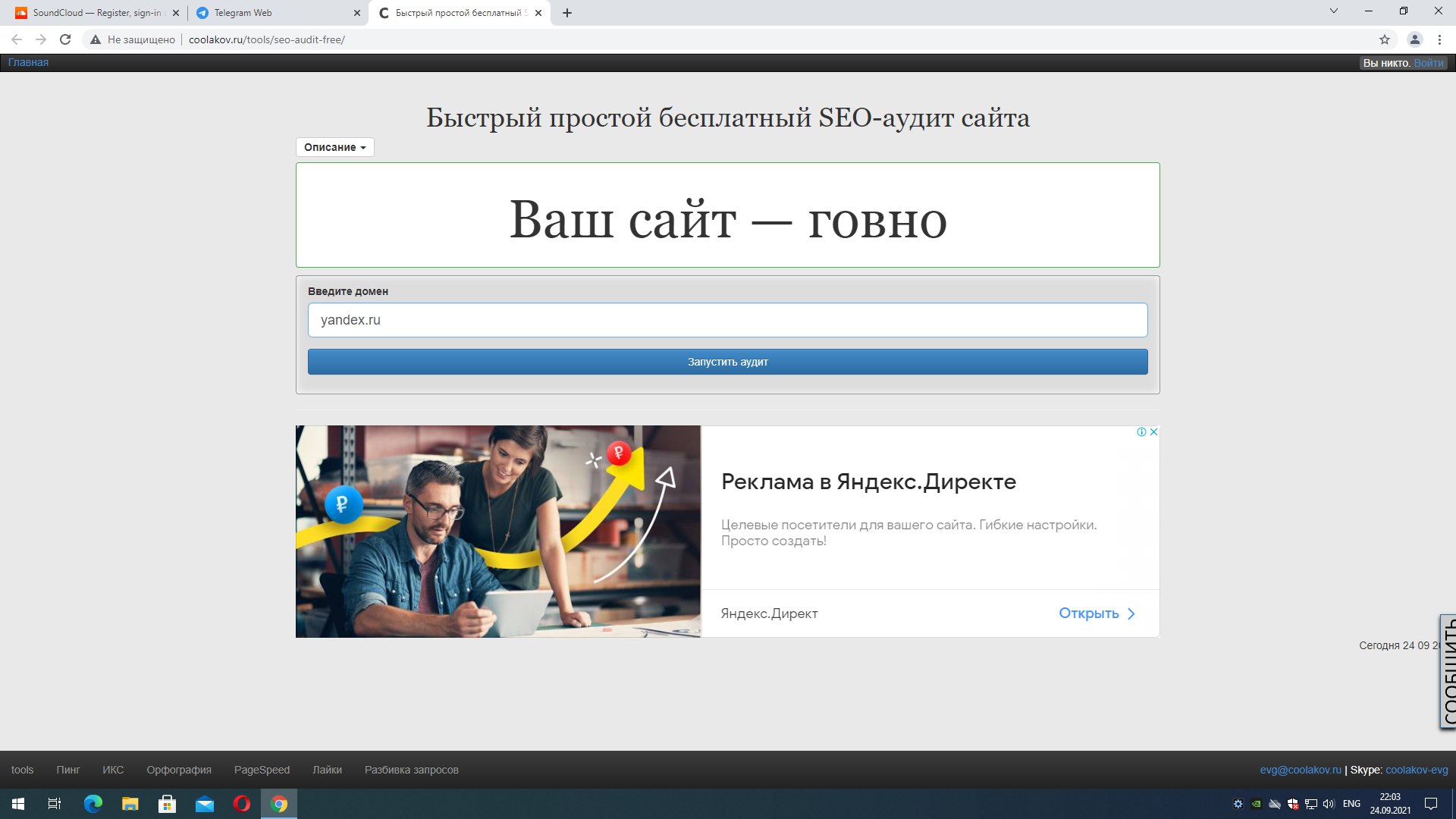Open the 'Орфография' footer link
Viewport: 1456px width, 819px height.
179,770
